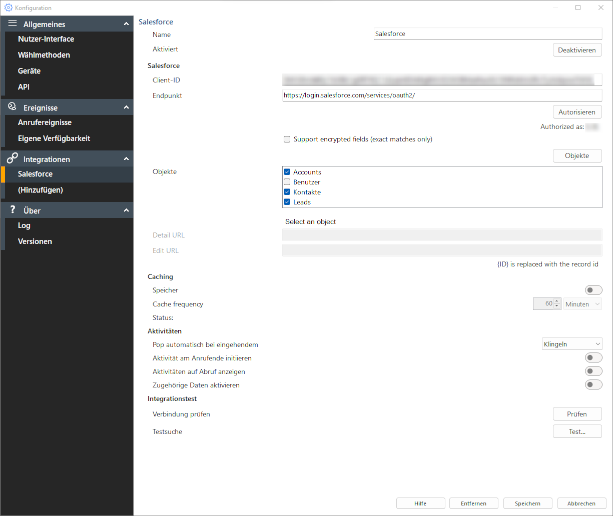Click the 'Select an object' text
The width and height of the screenshot is (613, 516).
point(310,222)
